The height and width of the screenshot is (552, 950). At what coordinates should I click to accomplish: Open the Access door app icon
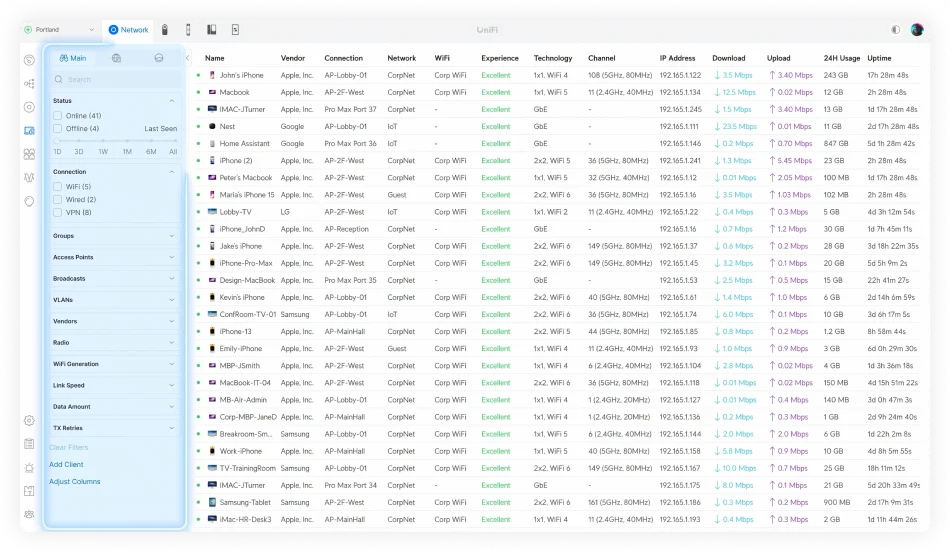click(x=188, y=30)
